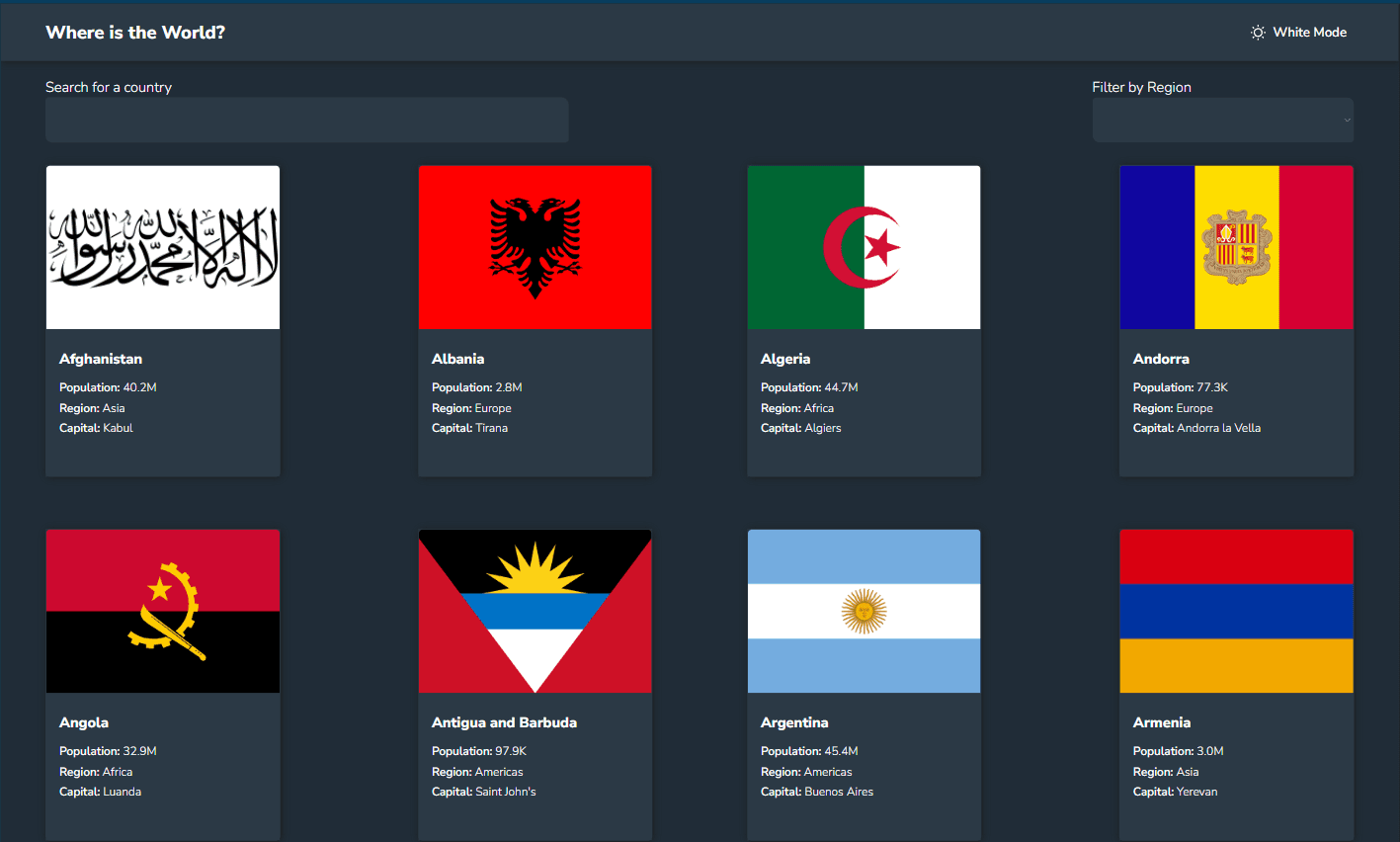Toggle White Mode in the header
Screen dimensions: 1400x842
(x=1298, y=32)
